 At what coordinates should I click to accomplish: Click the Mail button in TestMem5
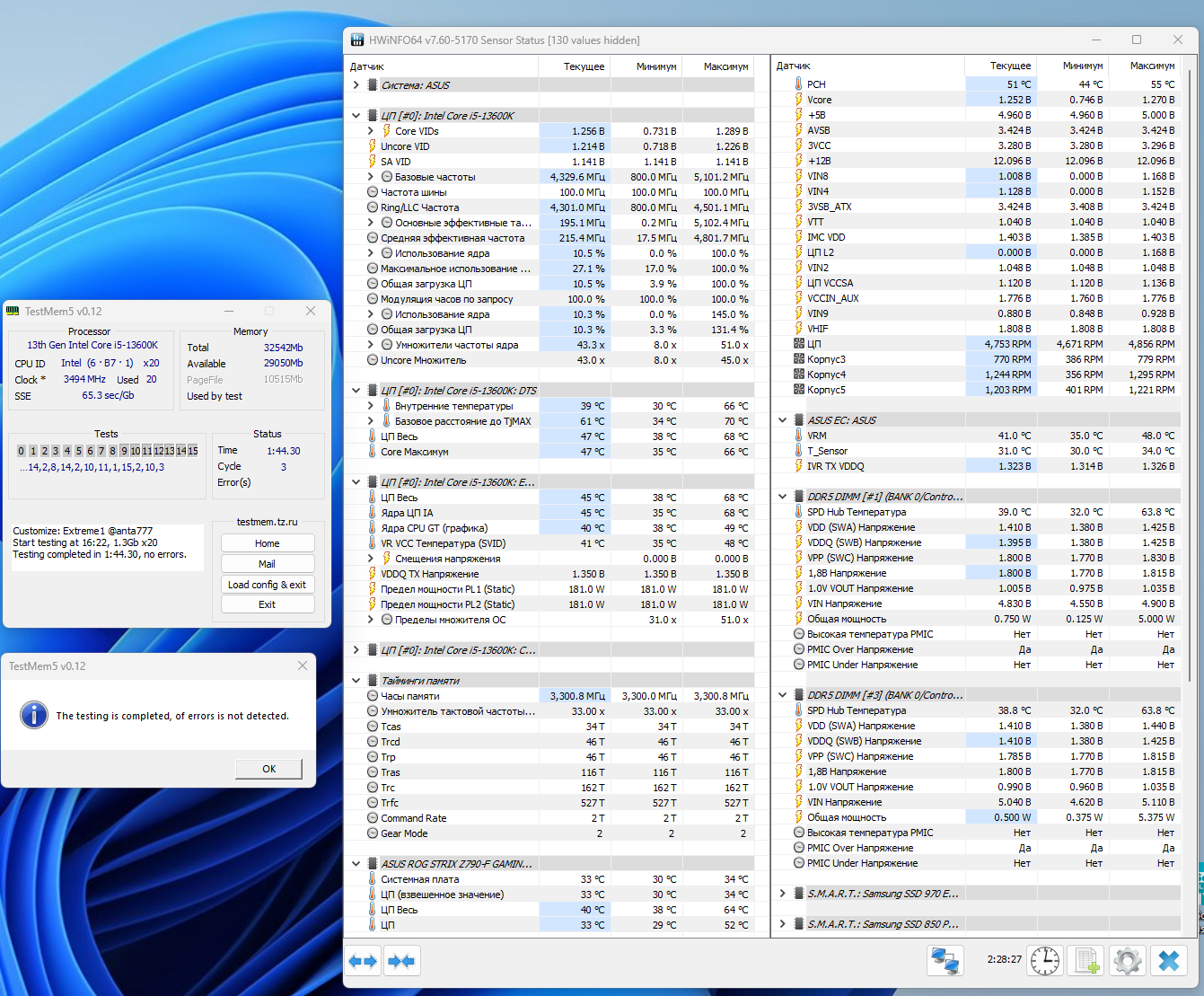pos(268,564)
